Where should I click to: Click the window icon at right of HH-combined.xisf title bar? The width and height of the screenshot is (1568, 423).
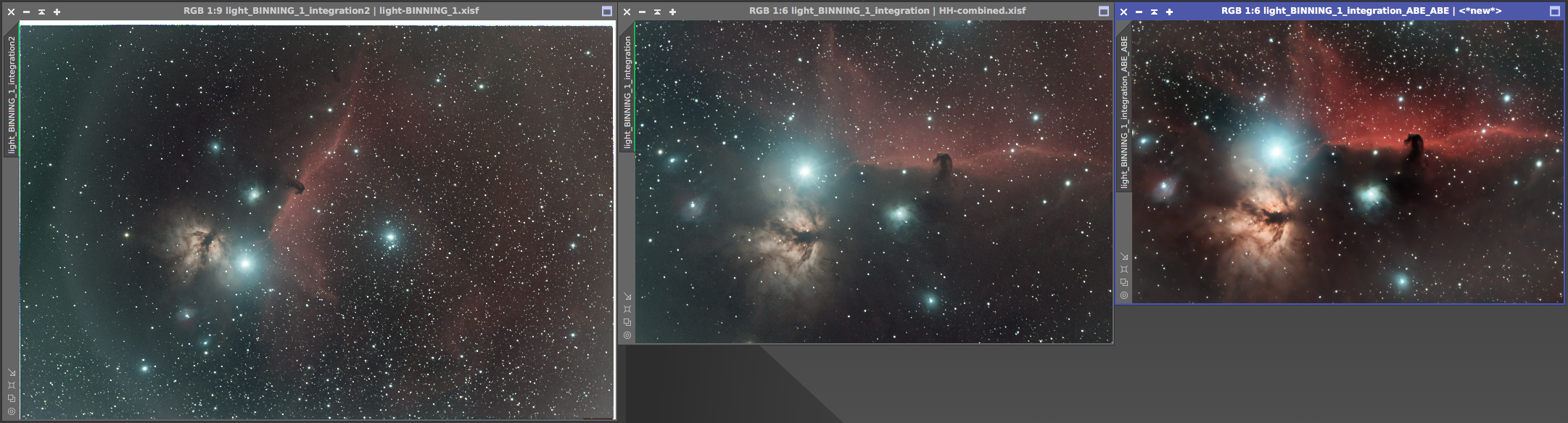[x=1103, y=12]
